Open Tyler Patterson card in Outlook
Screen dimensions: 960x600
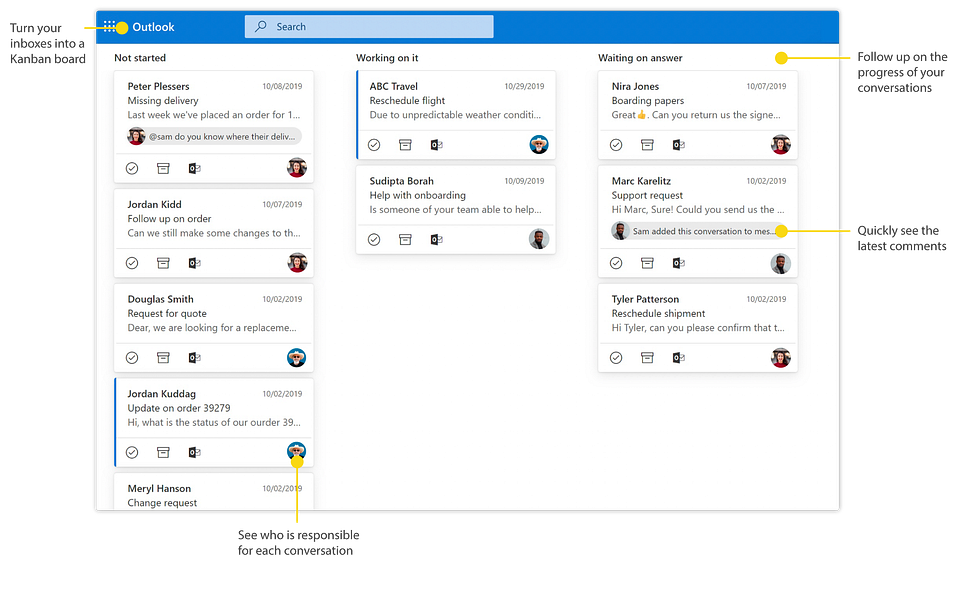tap(678, 358)
